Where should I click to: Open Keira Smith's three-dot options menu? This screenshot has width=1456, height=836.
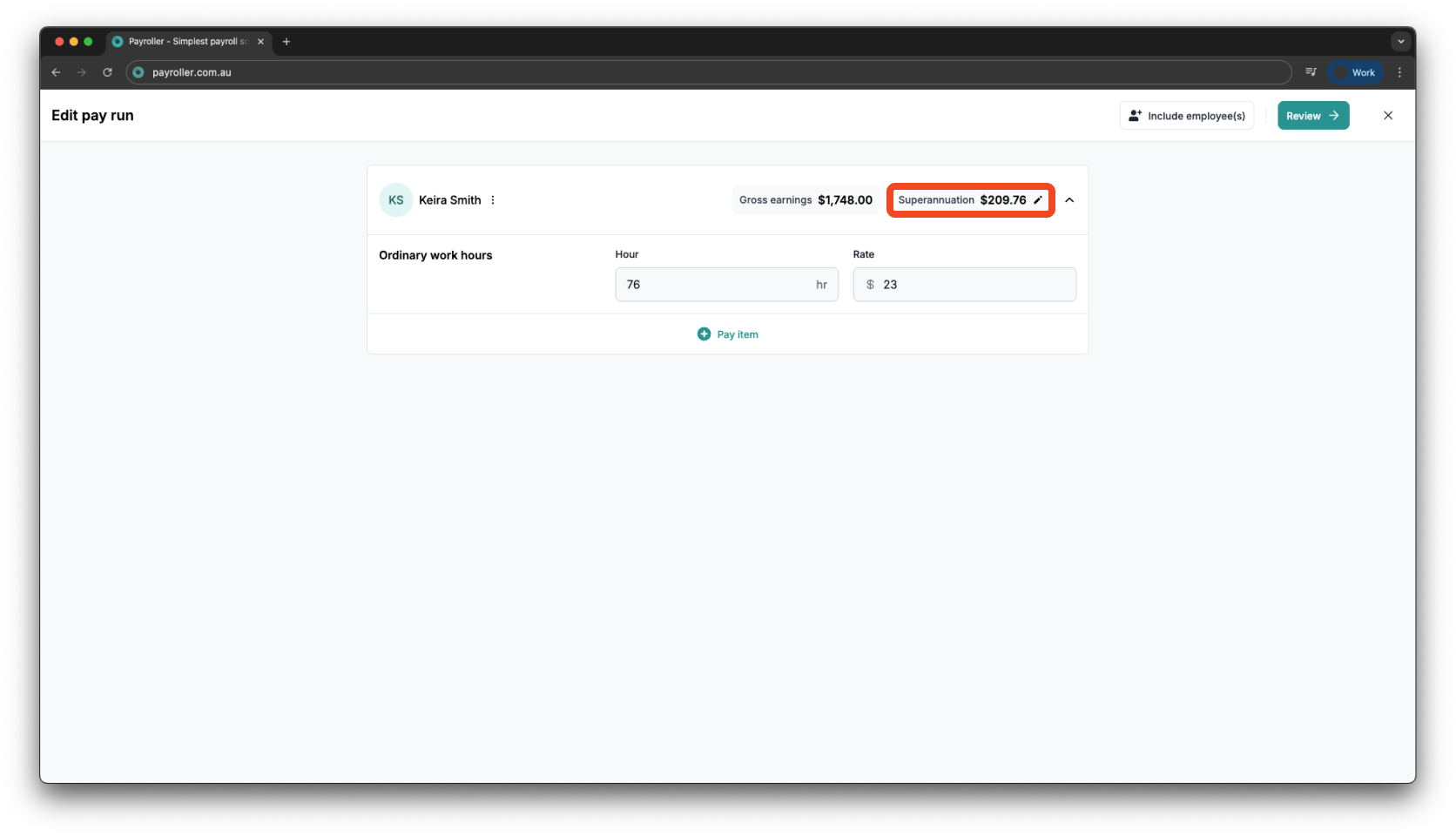click(x=493, y=200)
